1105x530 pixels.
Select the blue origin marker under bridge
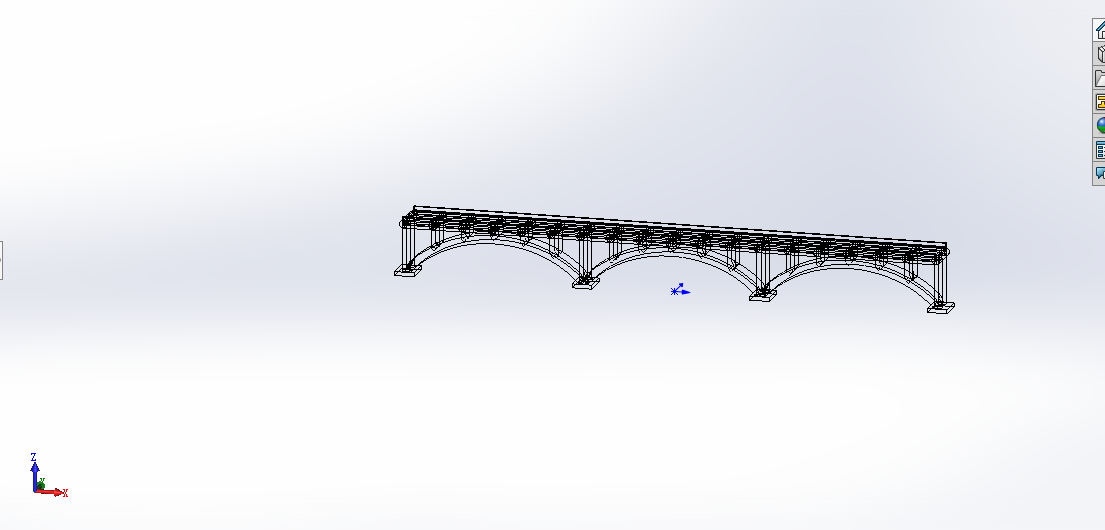[680, 290]
